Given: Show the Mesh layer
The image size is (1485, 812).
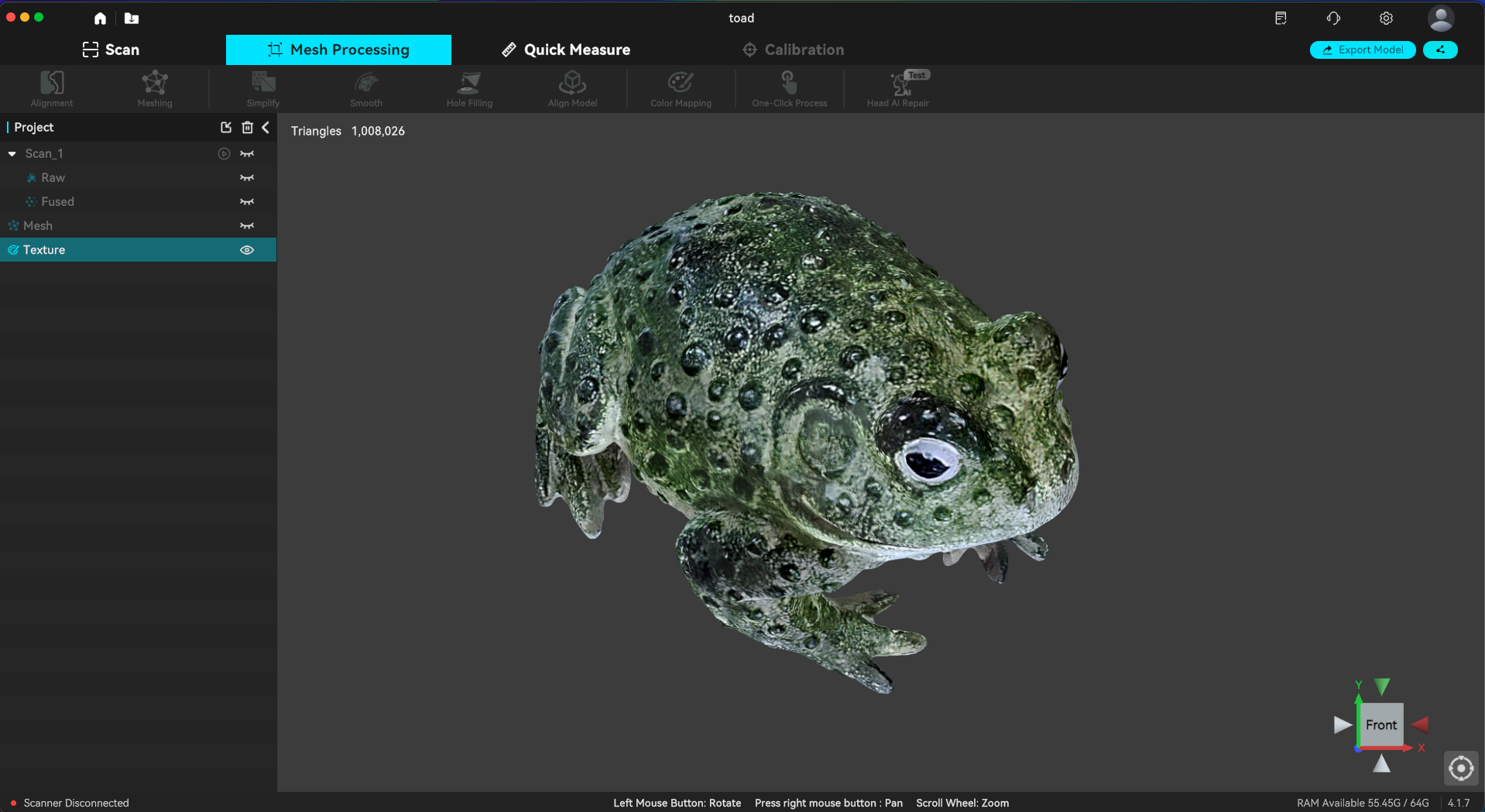Looking at the screenshot, I should click(x=247, y=226).
